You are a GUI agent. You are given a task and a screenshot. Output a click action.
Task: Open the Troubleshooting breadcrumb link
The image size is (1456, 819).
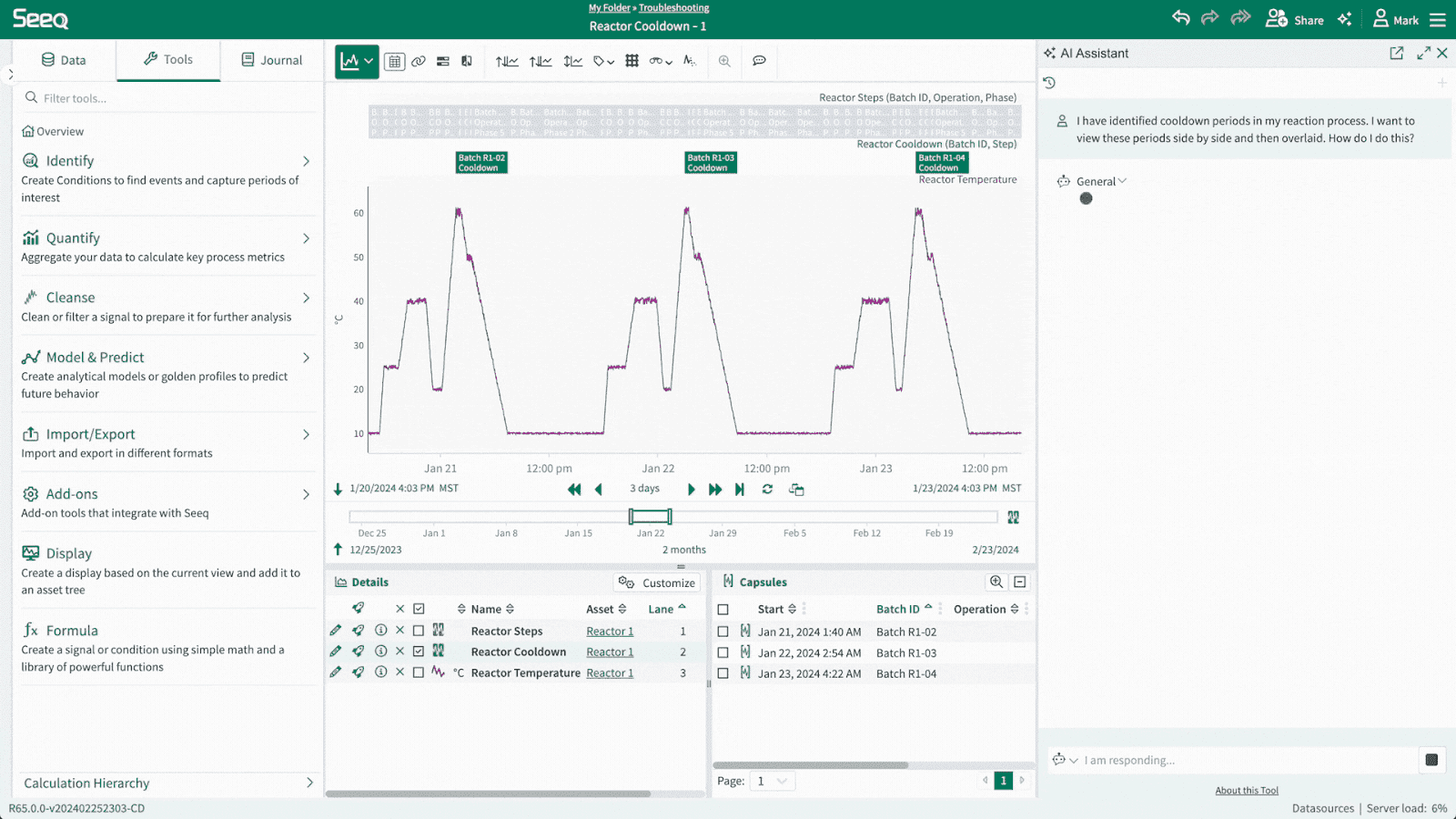(x=673, y=7)
